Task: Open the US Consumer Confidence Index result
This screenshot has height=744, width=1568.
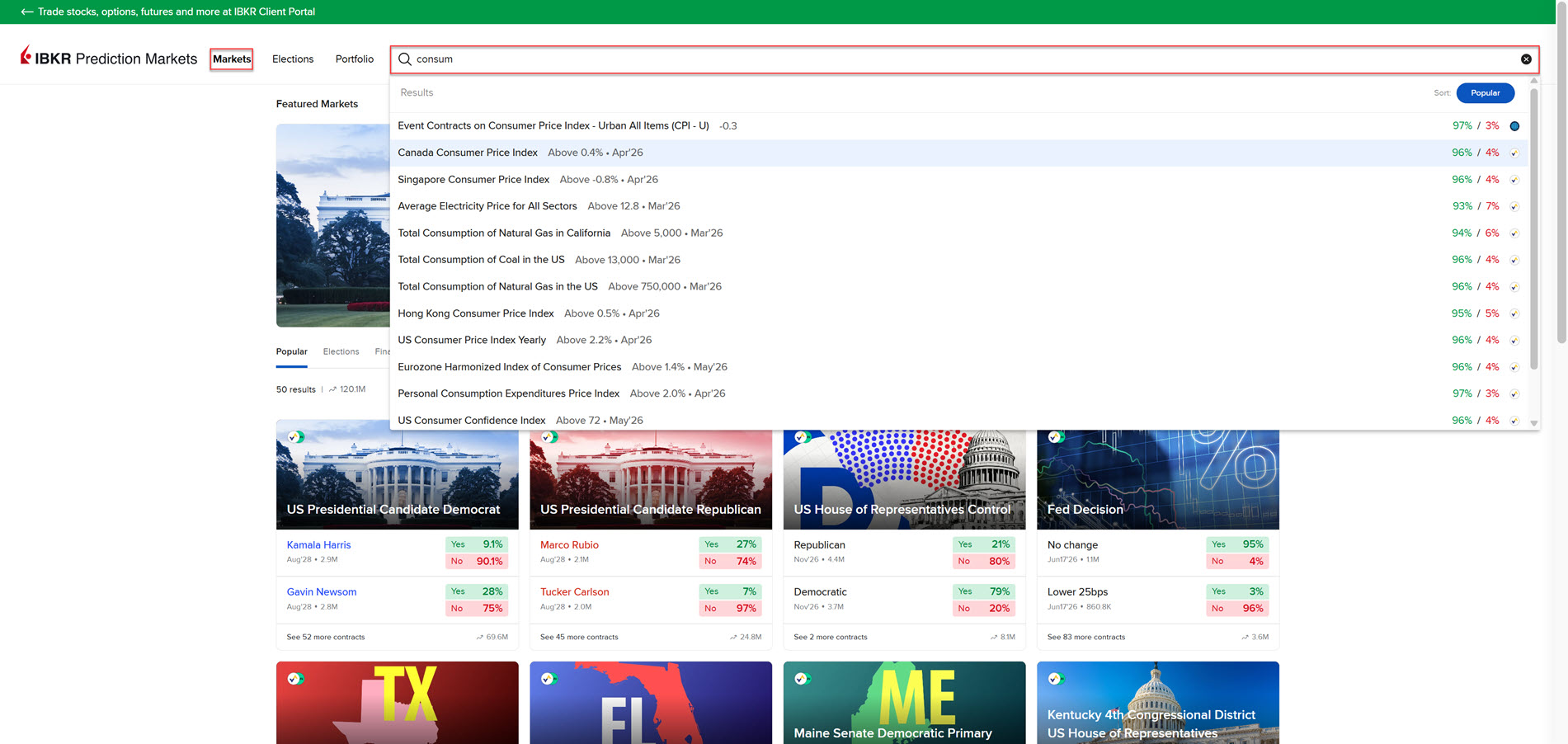Action: (958, 420)
